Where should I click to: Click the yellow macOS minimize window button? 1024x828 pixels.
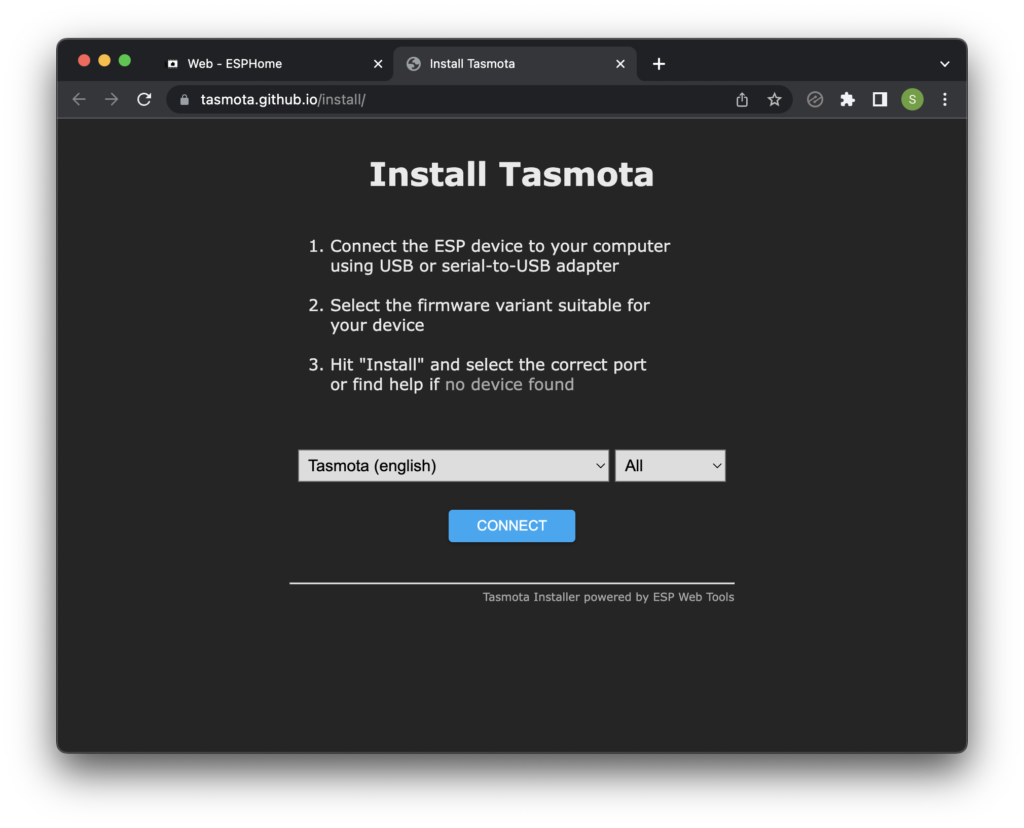click(104, 61)
